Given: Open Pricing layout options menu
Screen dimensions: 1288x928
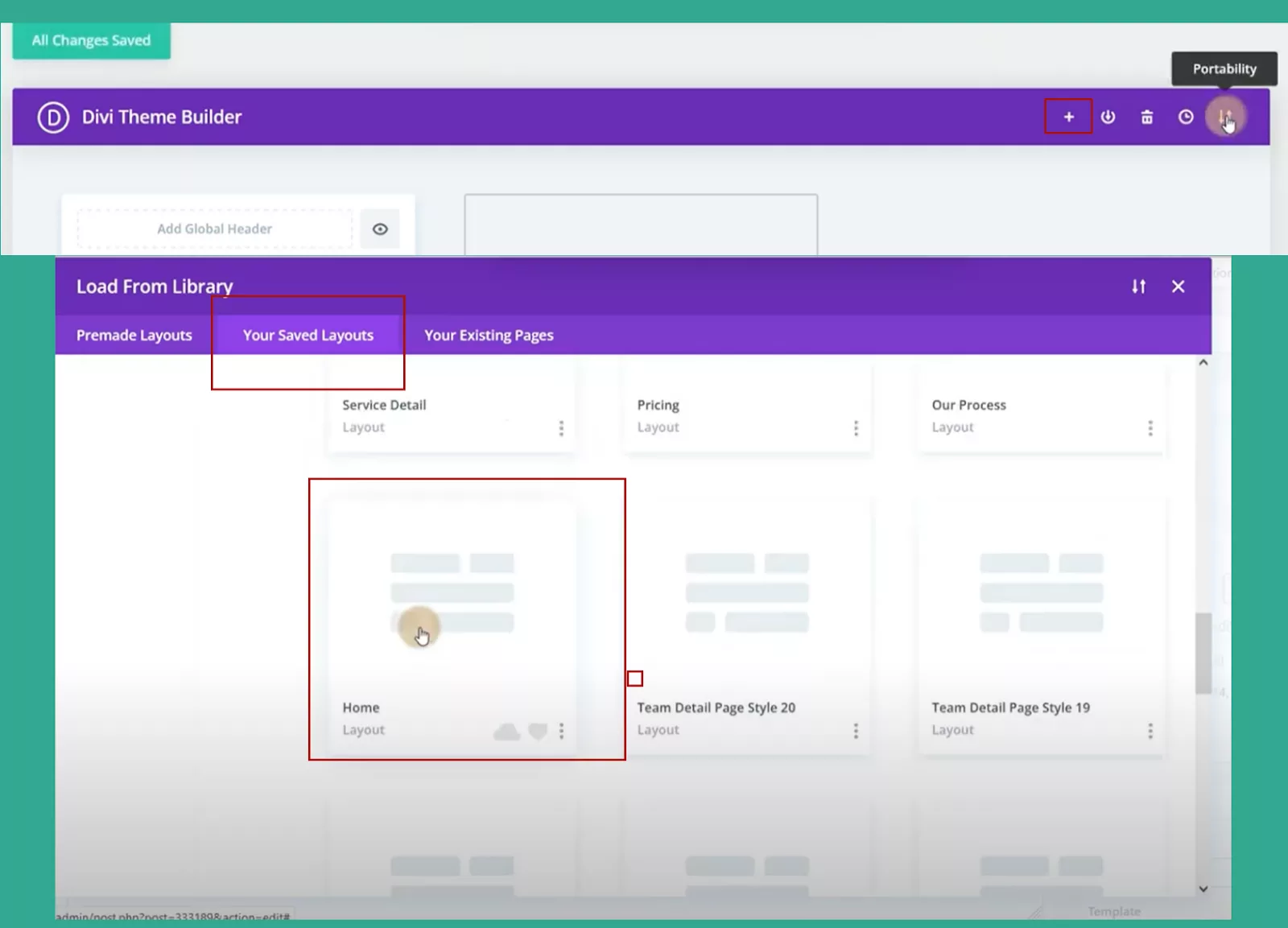Looking at the screenshot, I should (x=856, y=428).
